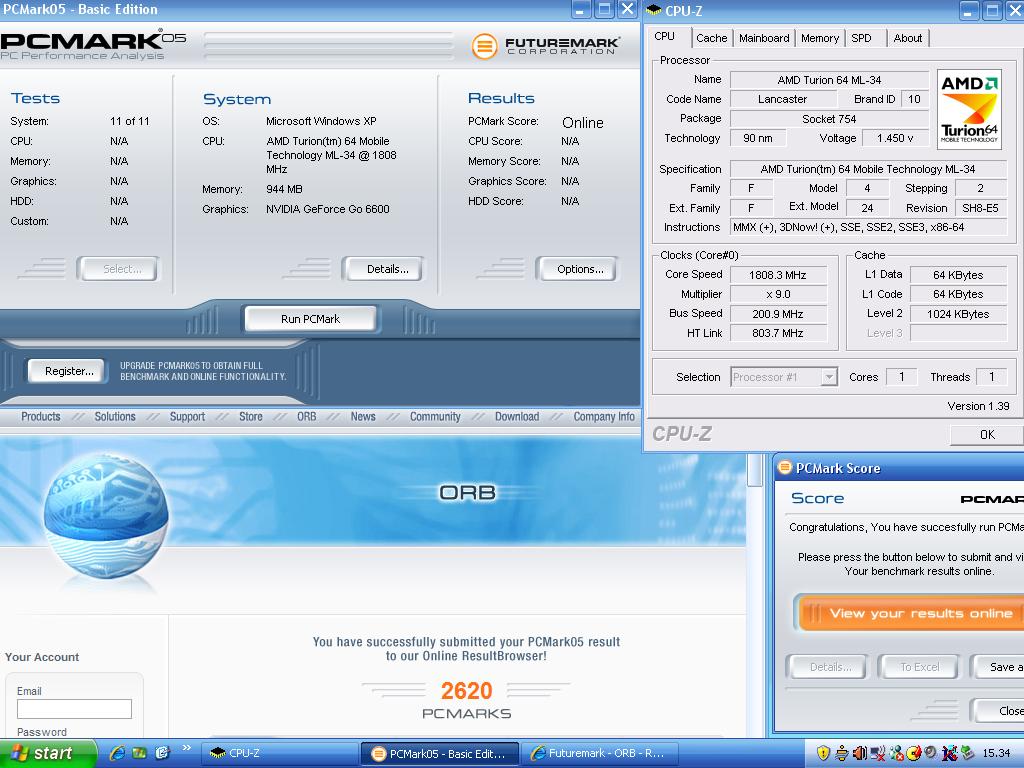Click the Run PCMark button
Screen dimensions: 1024x768
[311, 319]
